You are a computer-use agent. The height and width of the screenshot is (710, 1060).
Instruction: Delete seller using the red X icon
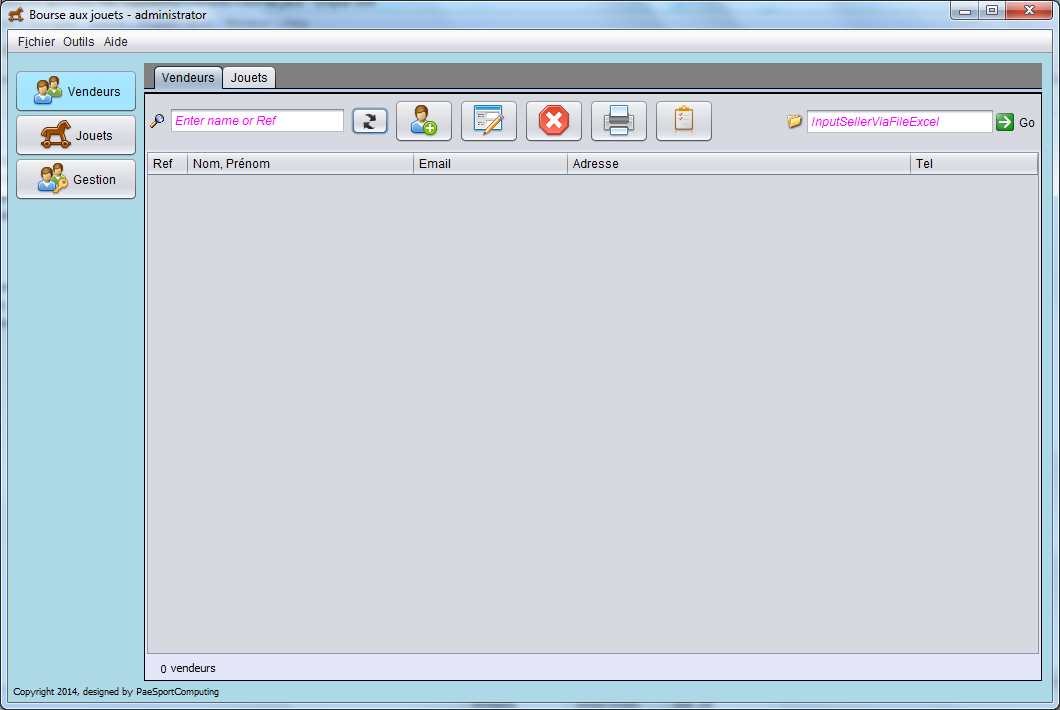tap(554, 121)
